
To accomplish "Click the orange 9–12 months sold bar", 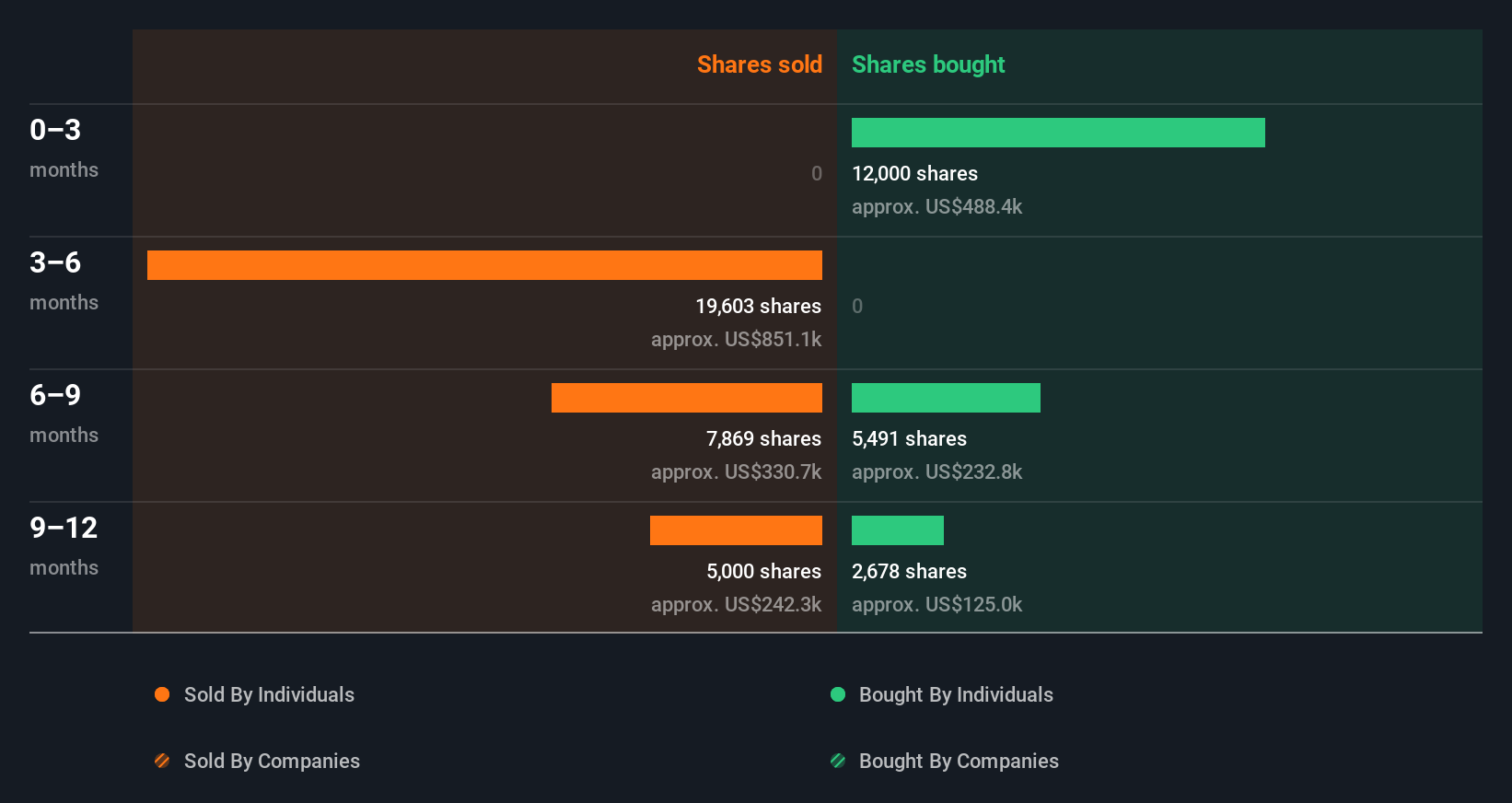I will pos(736,530).
